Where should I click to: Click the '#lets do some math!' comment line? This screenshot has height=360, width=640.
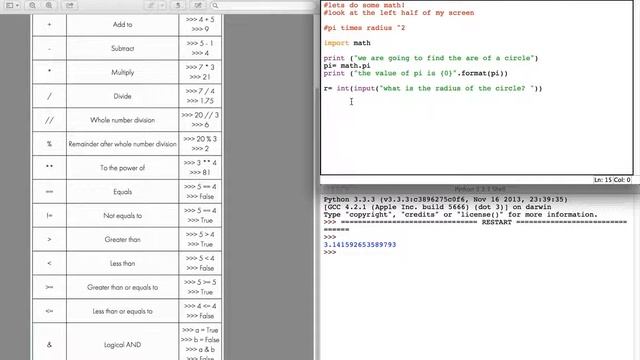tap(364, 5)
